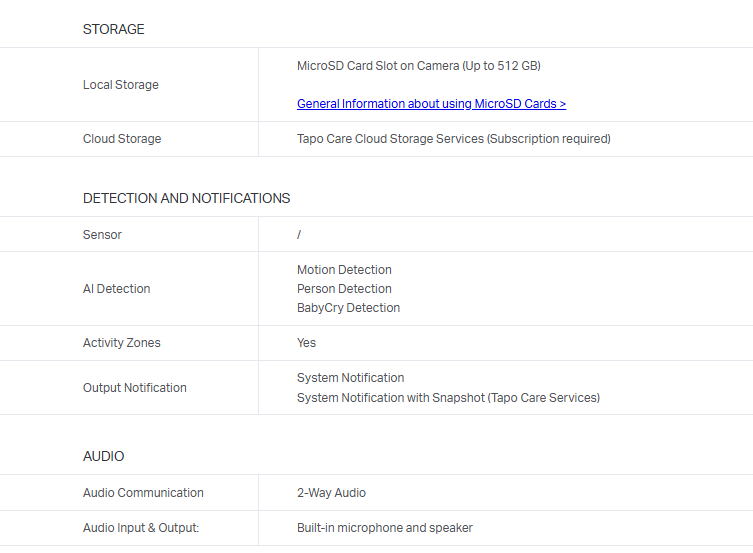Screen dimensions: 753x553
Task: Select the System Notification with Snapshot text
Action: pos(448,398)
